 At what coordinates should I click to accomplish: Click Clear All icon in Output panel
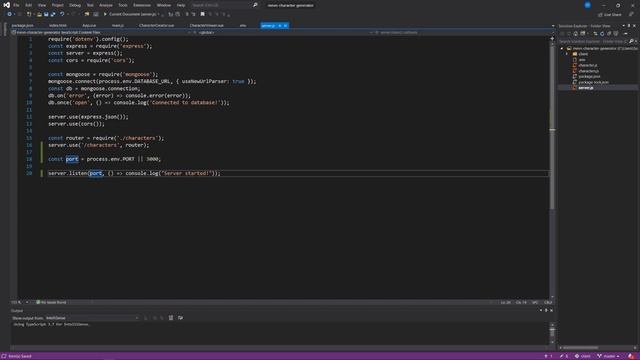pyautogui.click(x=171, y=318)
